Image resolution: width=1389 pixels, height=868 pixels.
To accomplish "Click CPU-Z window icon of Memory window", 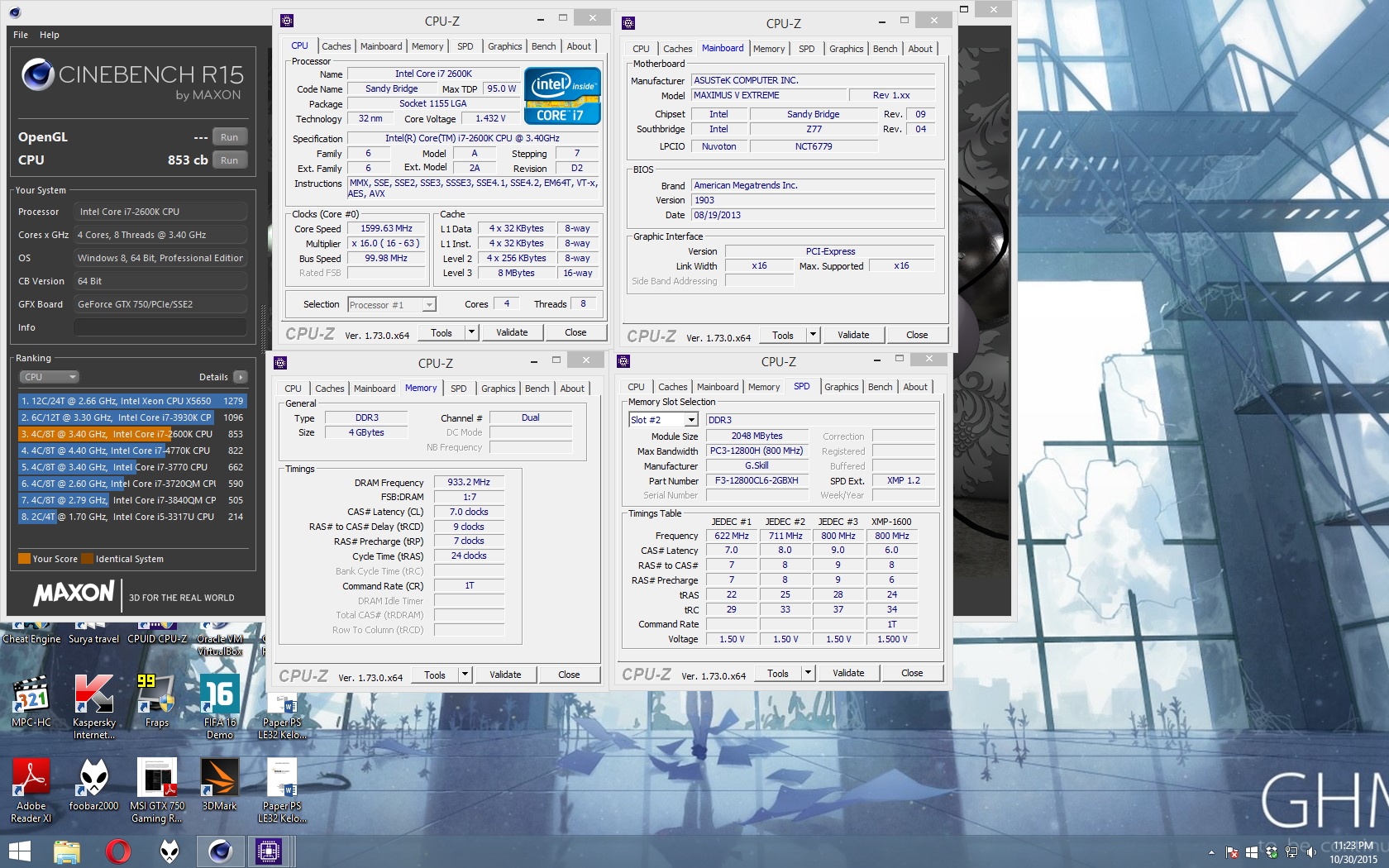I will click(280, 363).
